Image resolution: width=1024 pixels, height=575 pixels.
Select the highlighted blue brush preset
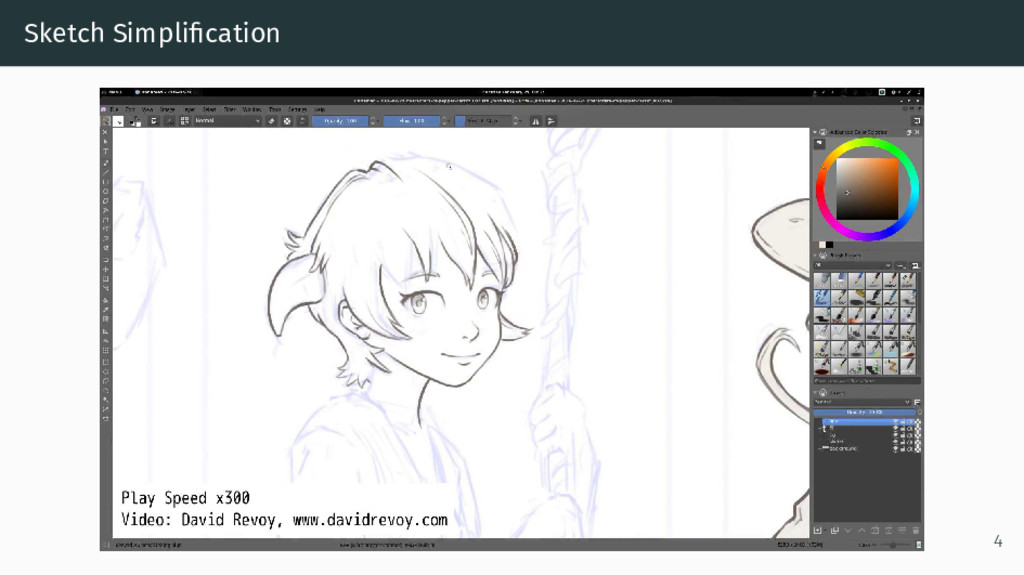(x=822, y=298)
